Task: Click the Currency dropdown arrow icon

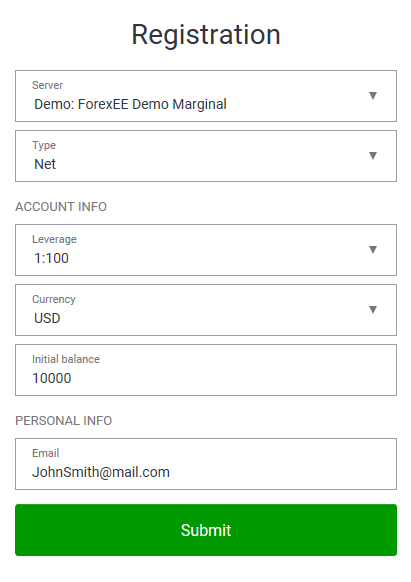Action: pyautogui.click(x=373, y=310)
